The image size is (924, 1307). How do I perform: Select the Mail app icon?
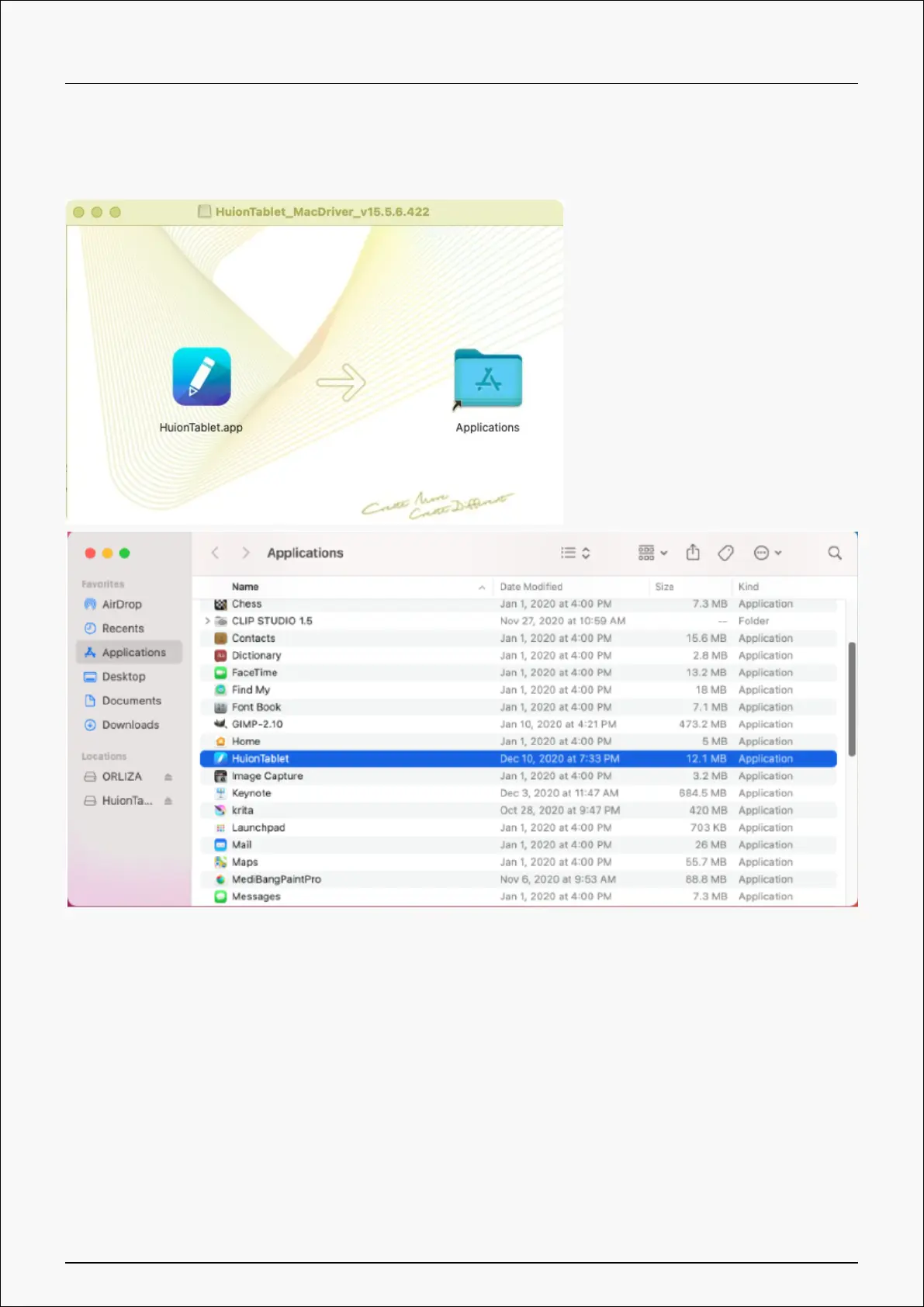click(x=220, y=845)
